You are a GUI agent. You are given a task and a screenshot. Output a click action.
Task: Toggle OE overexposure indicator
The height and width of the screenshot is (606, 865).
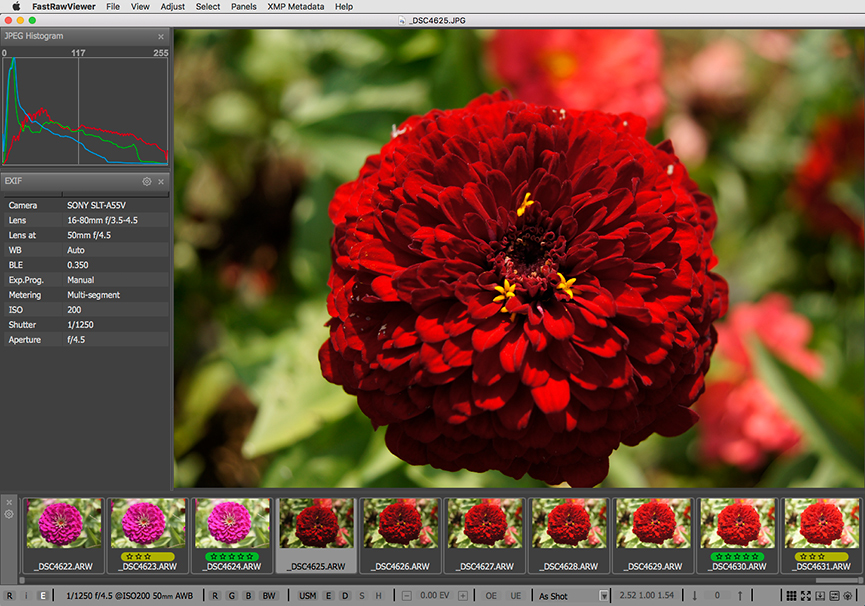[491, 596]
